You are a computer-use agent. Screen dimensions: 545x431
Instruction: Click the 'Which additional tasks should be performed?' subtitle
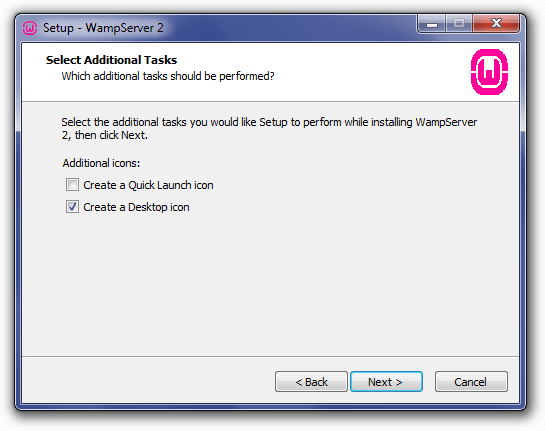point(168,76)
